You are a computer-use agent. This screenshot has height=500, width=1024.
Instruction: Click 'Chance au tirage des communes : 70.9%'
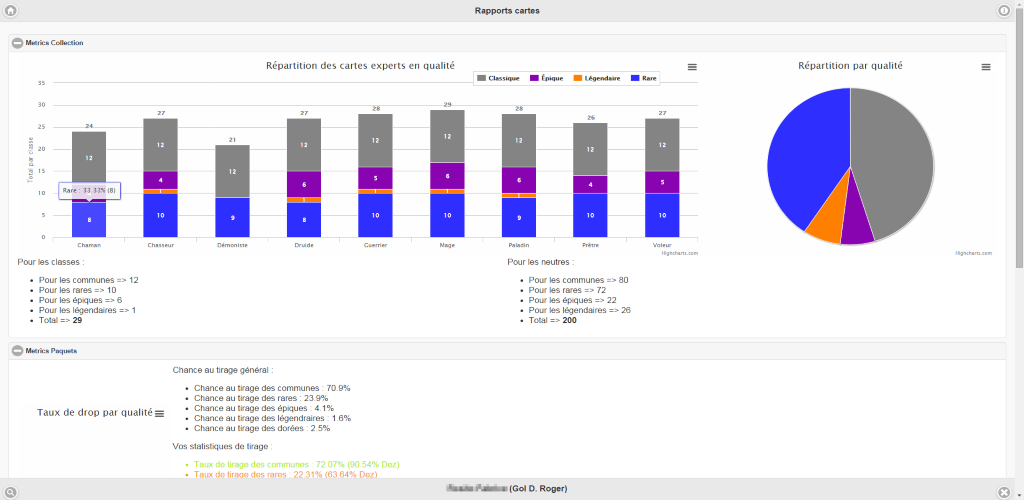pyautogui.click(x=272, y=388)
